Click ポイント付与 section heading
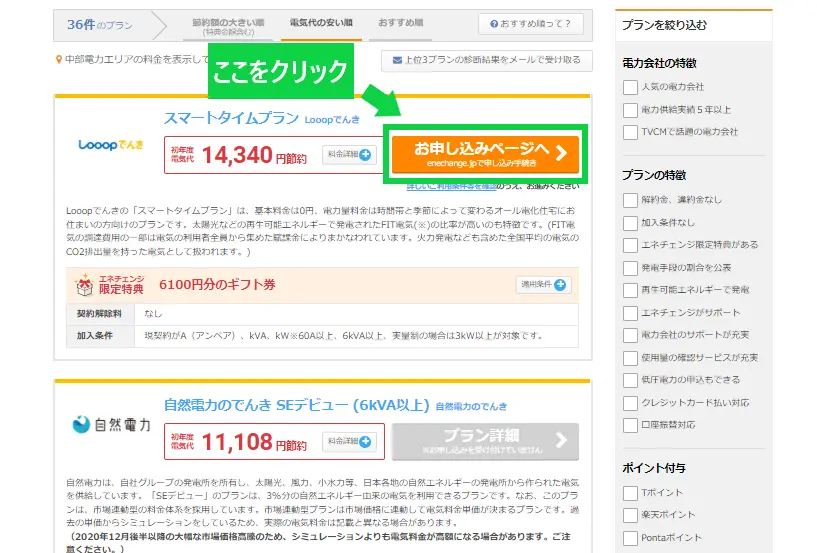Screen dimensions: 817x553 (653, 468)
